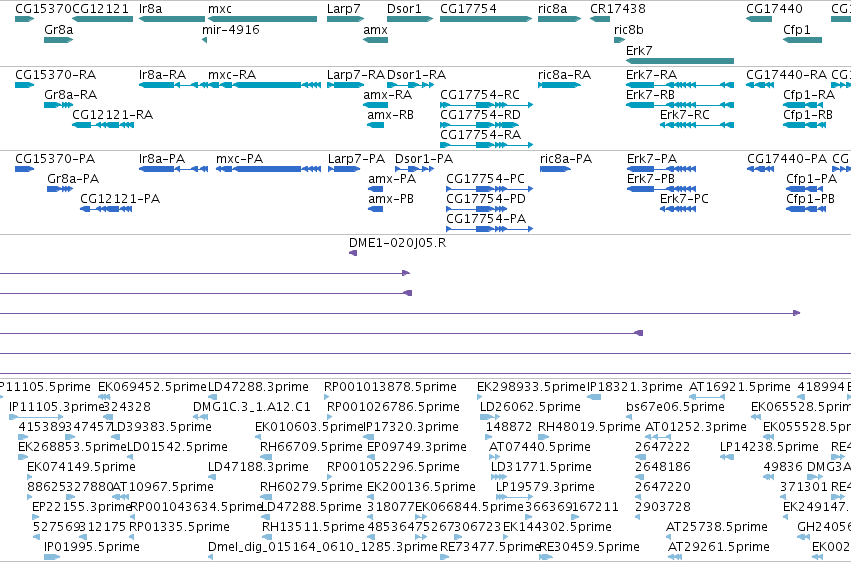Open the DMG1C.3_1.A12.C1 EST label

tap(252, 407)
